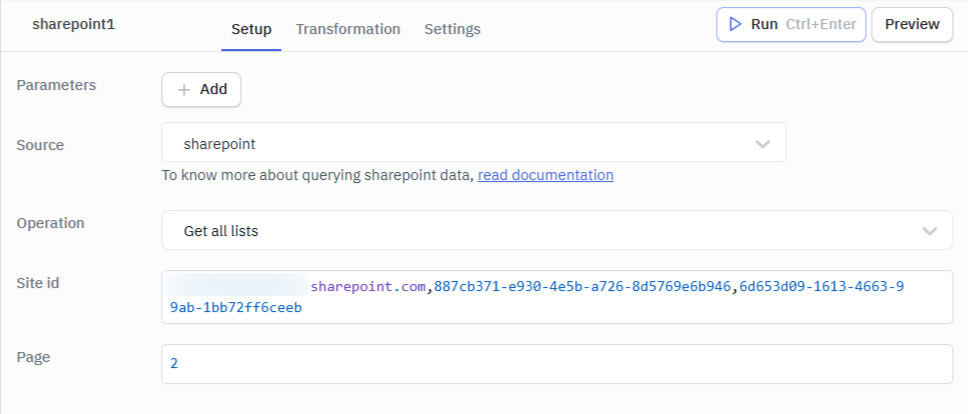Open the read documentation link

(546, 175)
